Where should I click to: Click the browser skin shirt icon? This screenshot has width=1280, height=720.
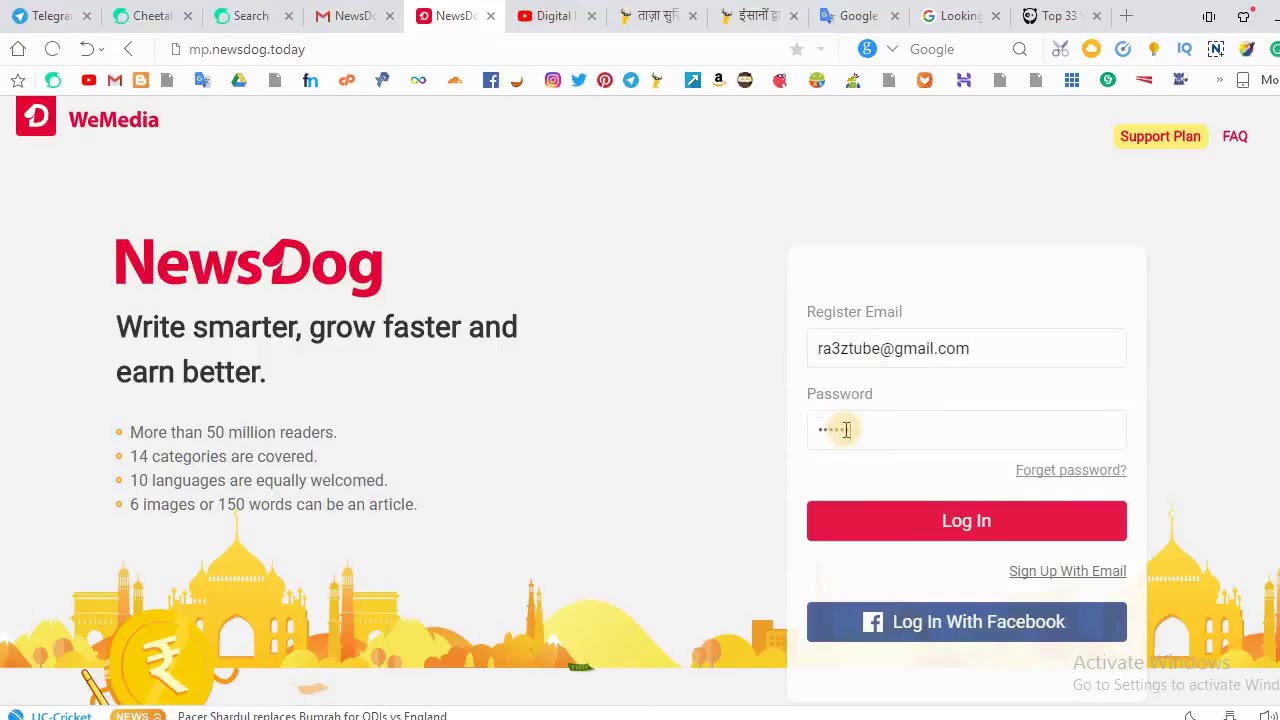(1244, 16)
